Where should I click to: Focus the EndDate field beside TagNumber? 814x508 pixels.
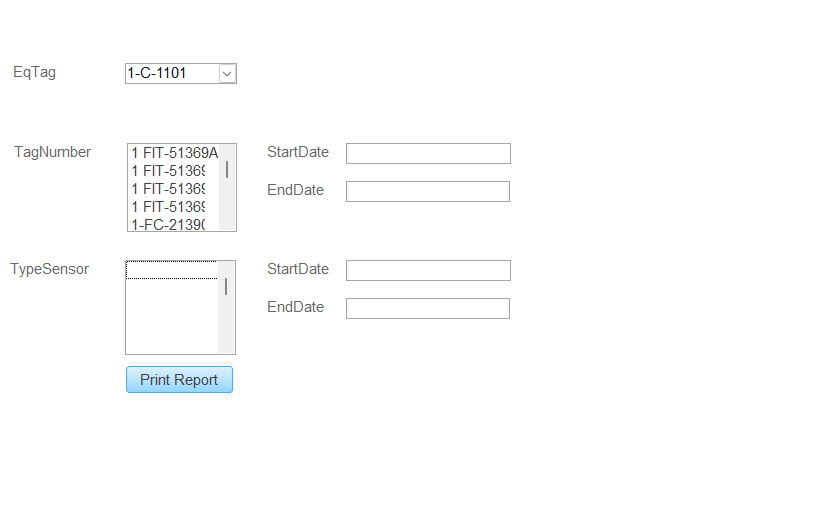tap(428, 191)
